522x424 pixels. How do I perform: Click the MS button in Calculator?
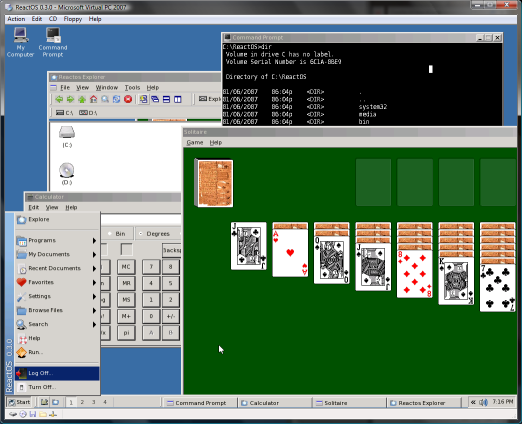click(x=126, y=300)
